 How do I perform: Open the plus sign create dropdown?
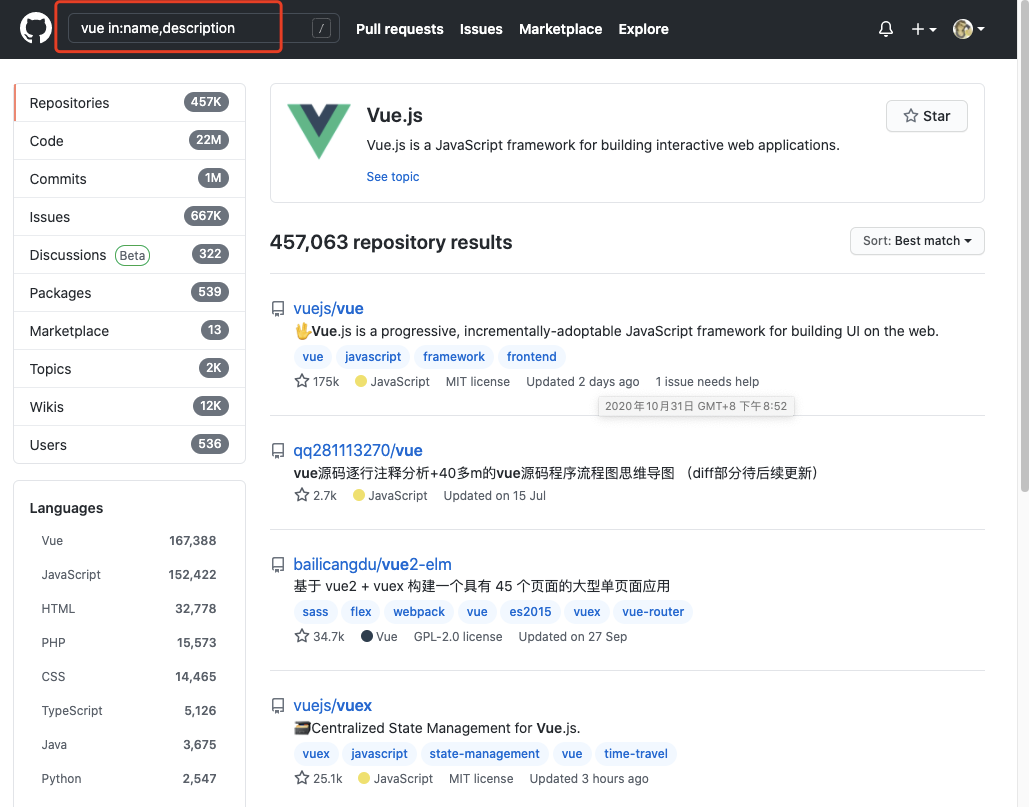[x=921, y=29]
